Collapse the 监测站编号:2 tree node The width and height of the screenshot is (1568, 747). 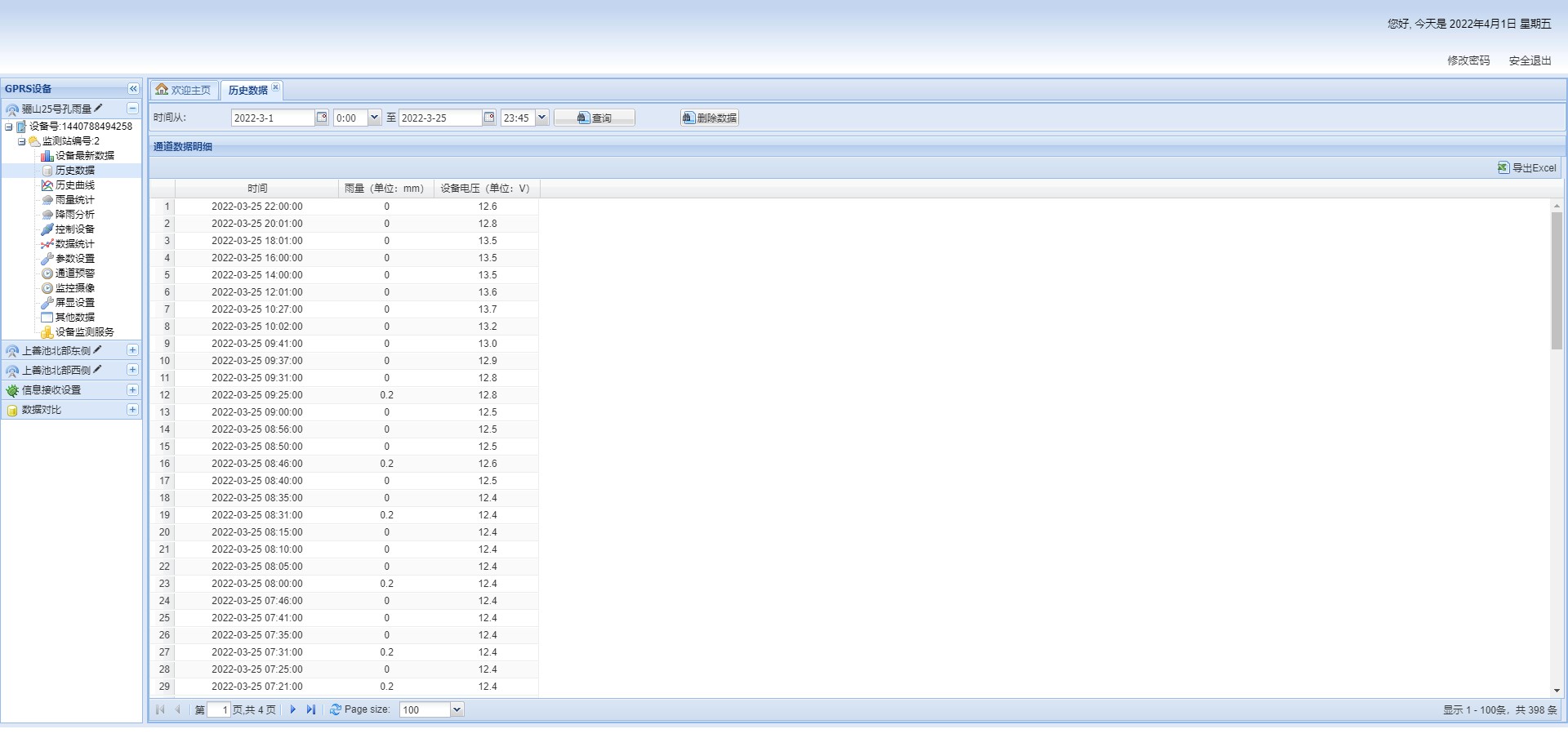click(22, 141)
